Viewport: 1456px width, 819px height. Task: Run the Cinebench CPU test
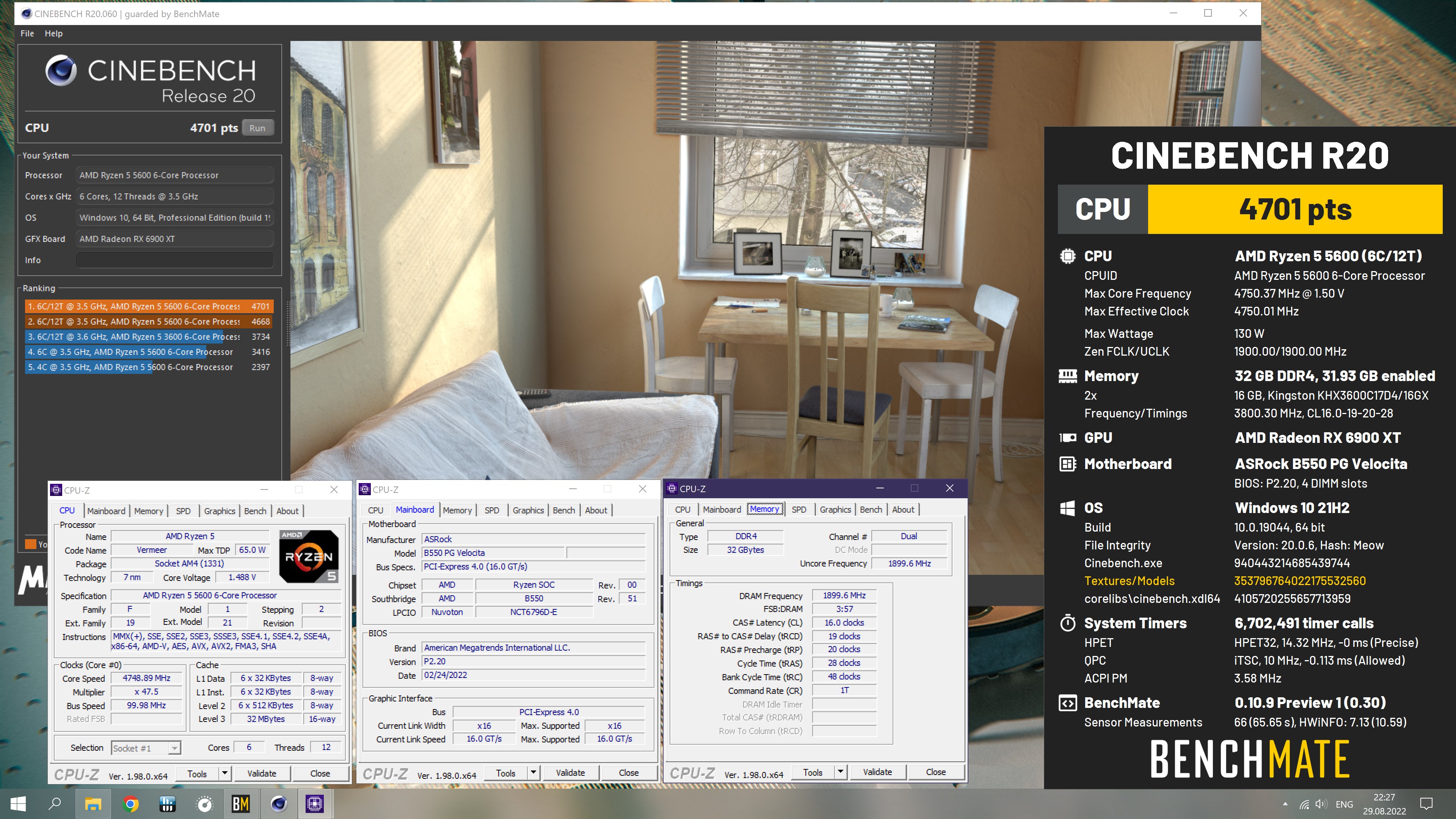pyautogui.click(x=257, y=128)
